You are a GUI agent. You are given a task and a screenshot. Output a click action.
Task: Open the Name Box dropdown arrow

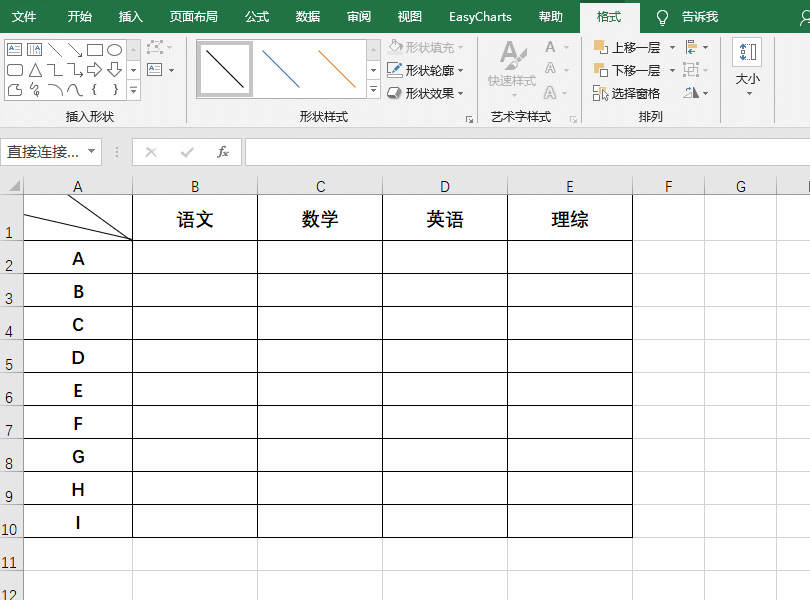(x=91, y=151)
